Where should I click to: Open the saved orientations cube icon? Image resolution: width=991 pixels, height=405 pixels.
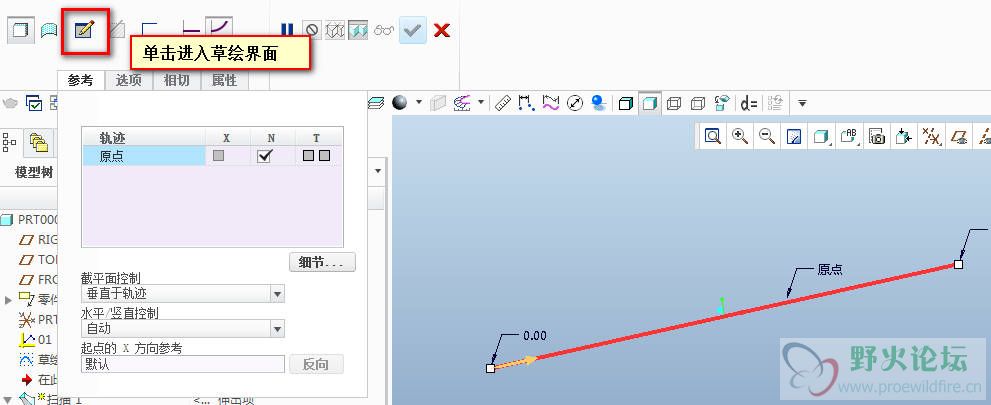pyautogui.click(x=822, y=136)
